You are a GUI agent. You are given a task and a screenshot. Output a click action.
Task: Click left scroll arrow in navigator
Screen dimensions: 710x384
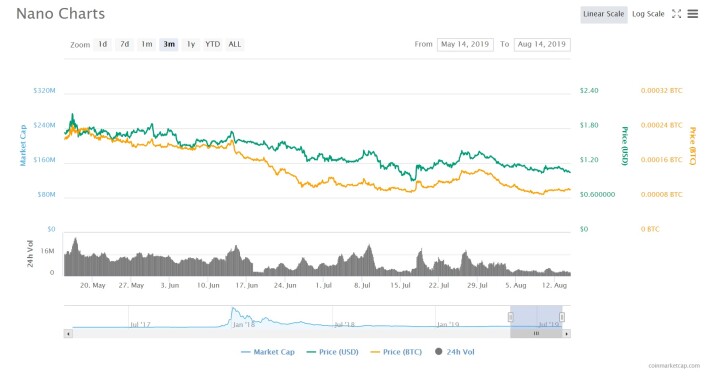(68, 334)
